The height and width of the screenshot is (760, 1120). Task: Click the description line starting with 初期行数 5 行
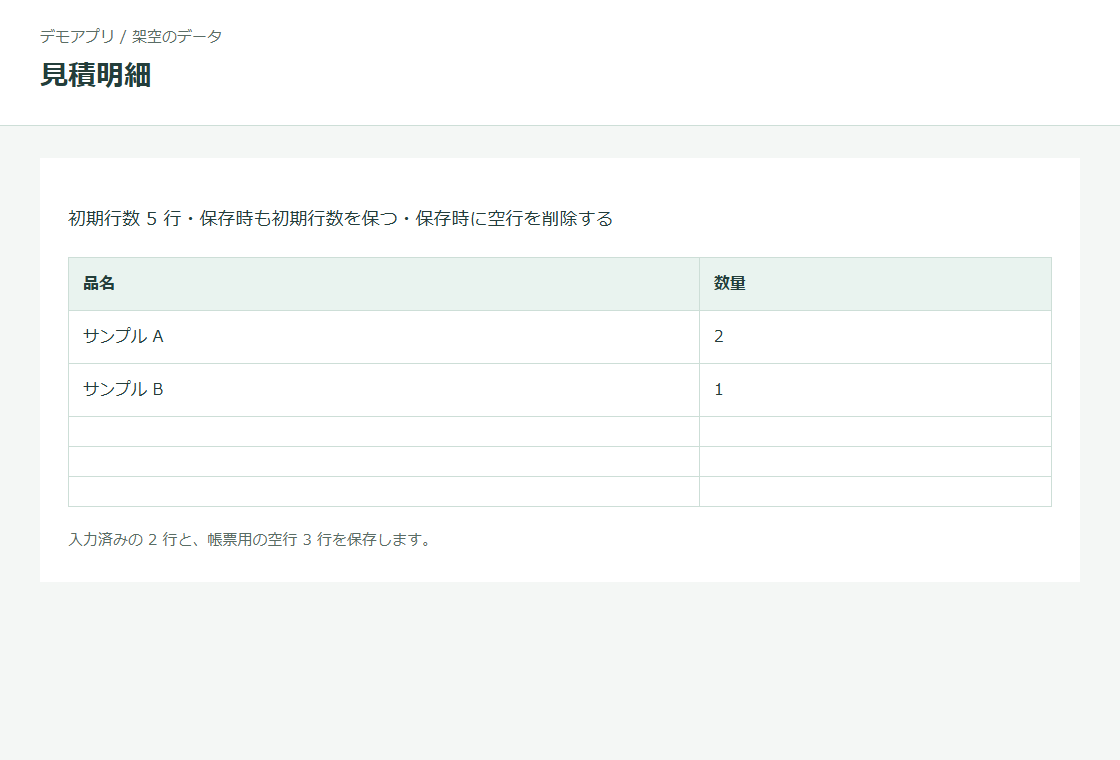(341, 219)
